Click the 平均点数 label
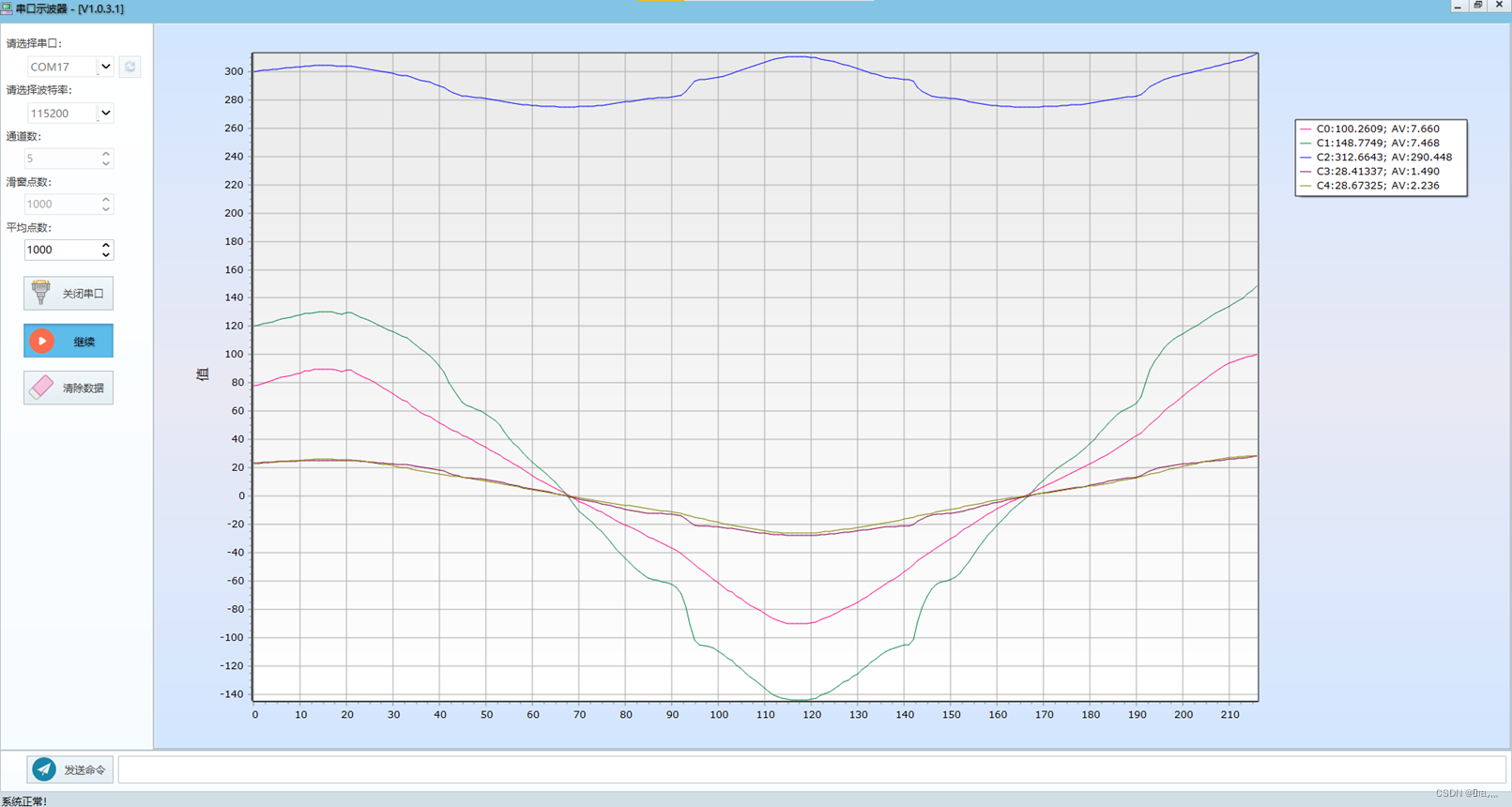 (x=29, y=227)
